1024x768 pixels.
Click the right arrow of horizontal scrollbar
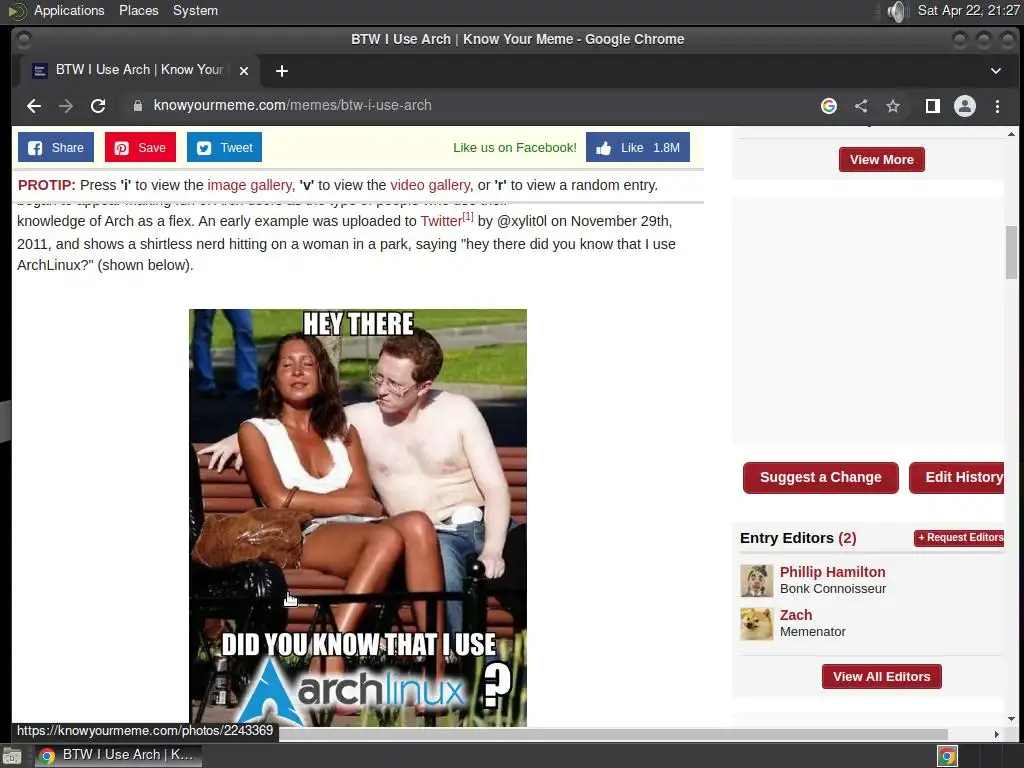click(x=997, y=735)
